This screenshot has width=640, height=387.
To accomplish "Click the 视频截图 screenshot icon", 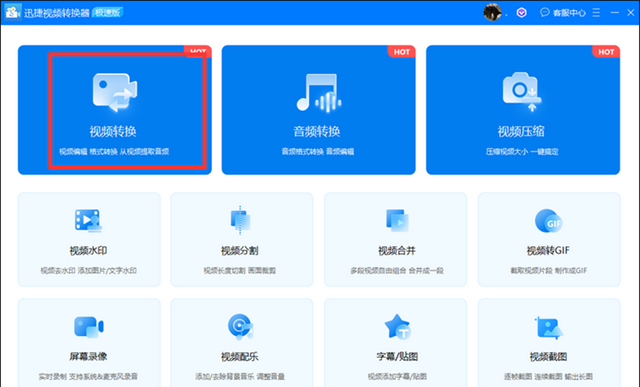I will pyautogui.click(x=549, y=327).
